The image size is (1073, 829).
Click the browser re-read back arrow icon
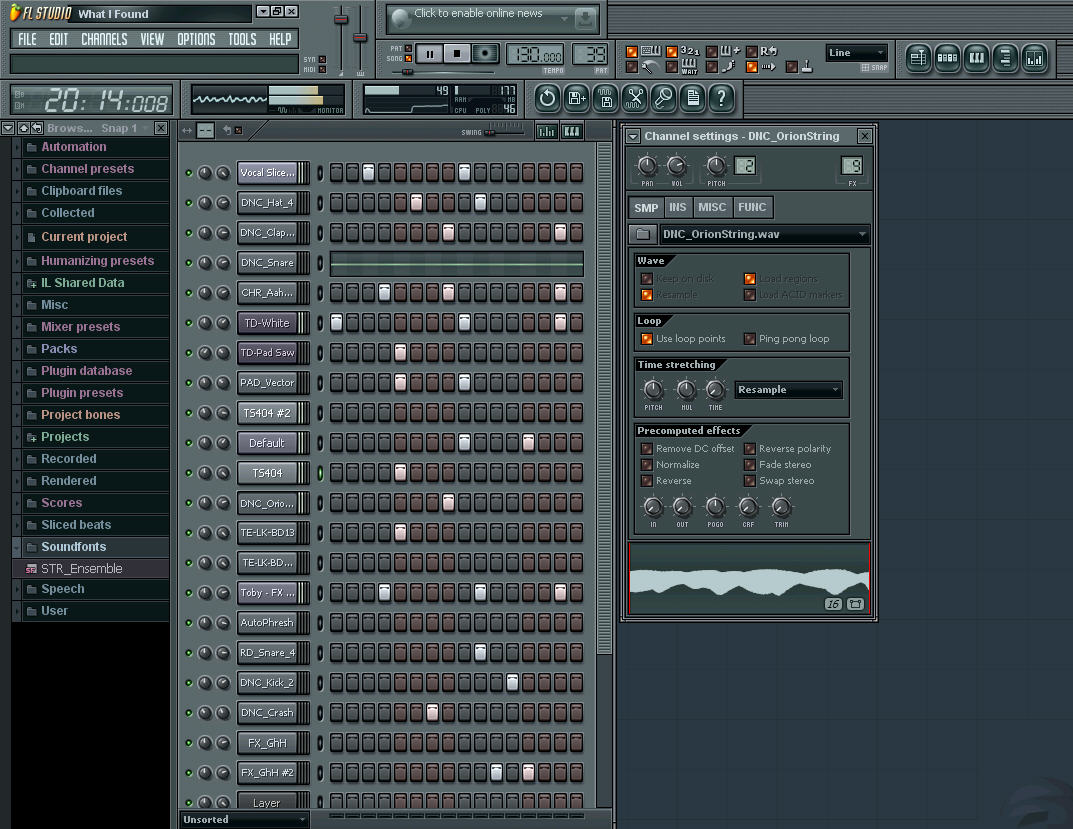(36, 128)
